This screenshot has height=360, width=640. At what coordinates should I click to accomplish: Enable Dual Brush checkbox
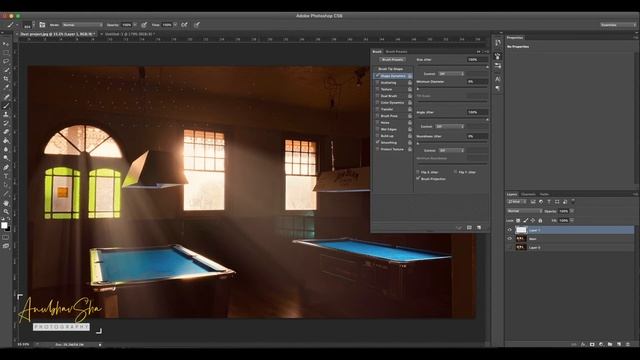pos(378,96)
